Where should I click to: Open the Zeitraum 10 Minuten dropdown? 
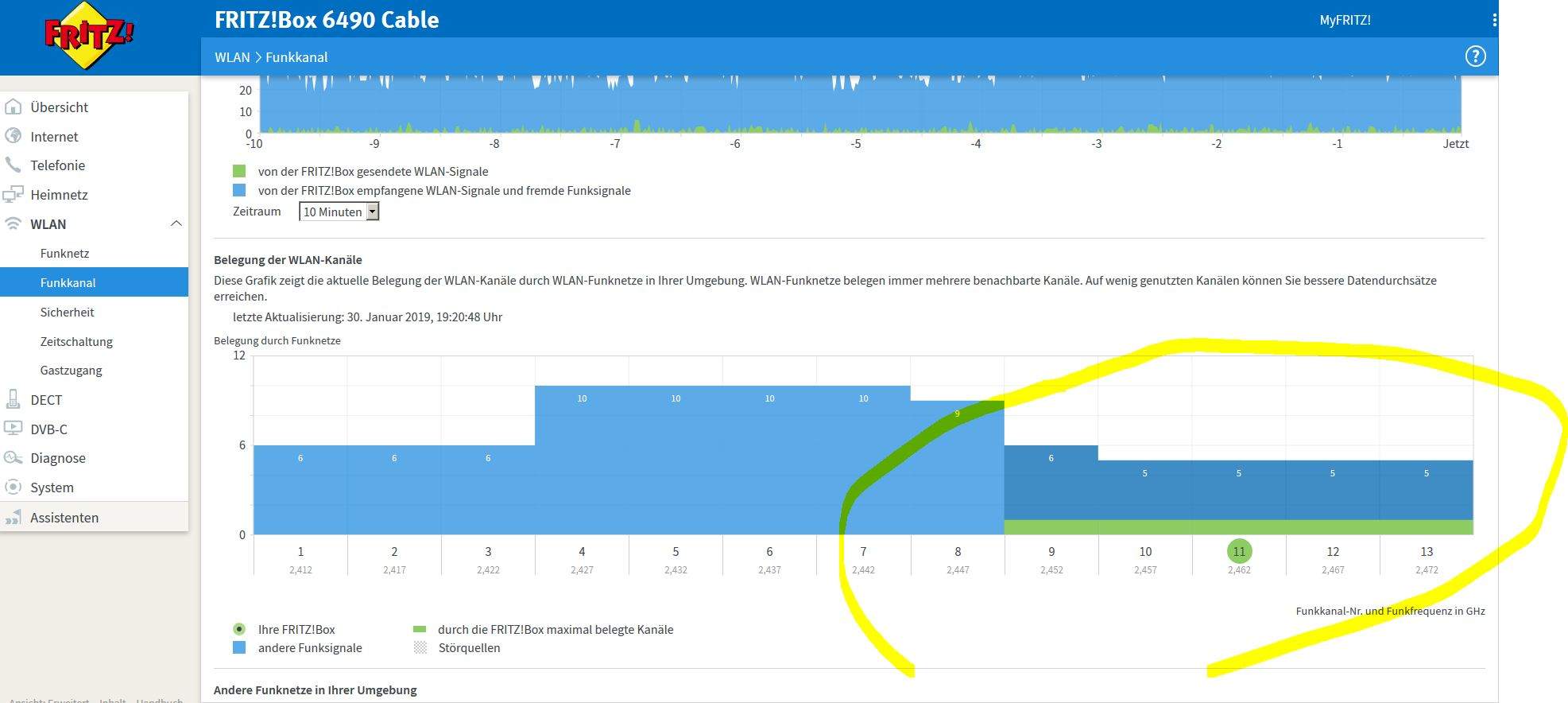[339, 212]
